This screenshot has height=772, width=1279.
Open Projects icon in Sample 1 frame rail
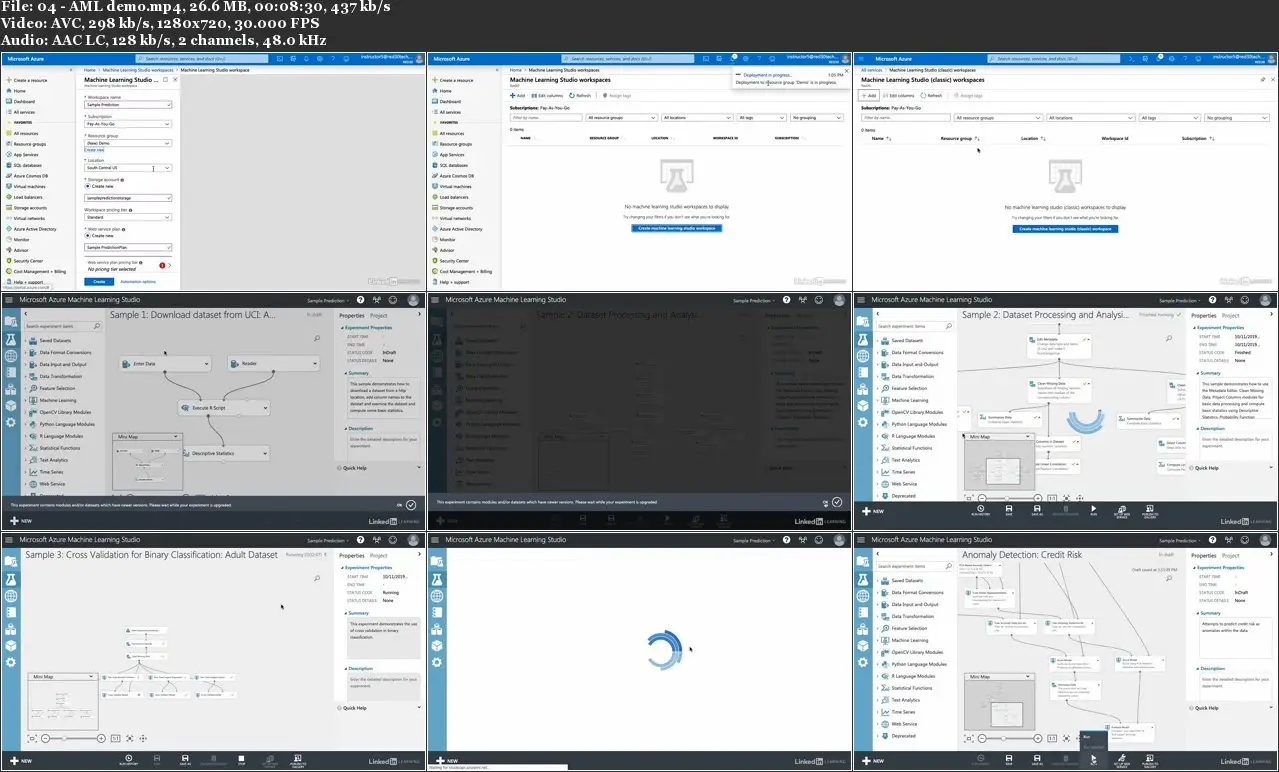tap(11, 321)
